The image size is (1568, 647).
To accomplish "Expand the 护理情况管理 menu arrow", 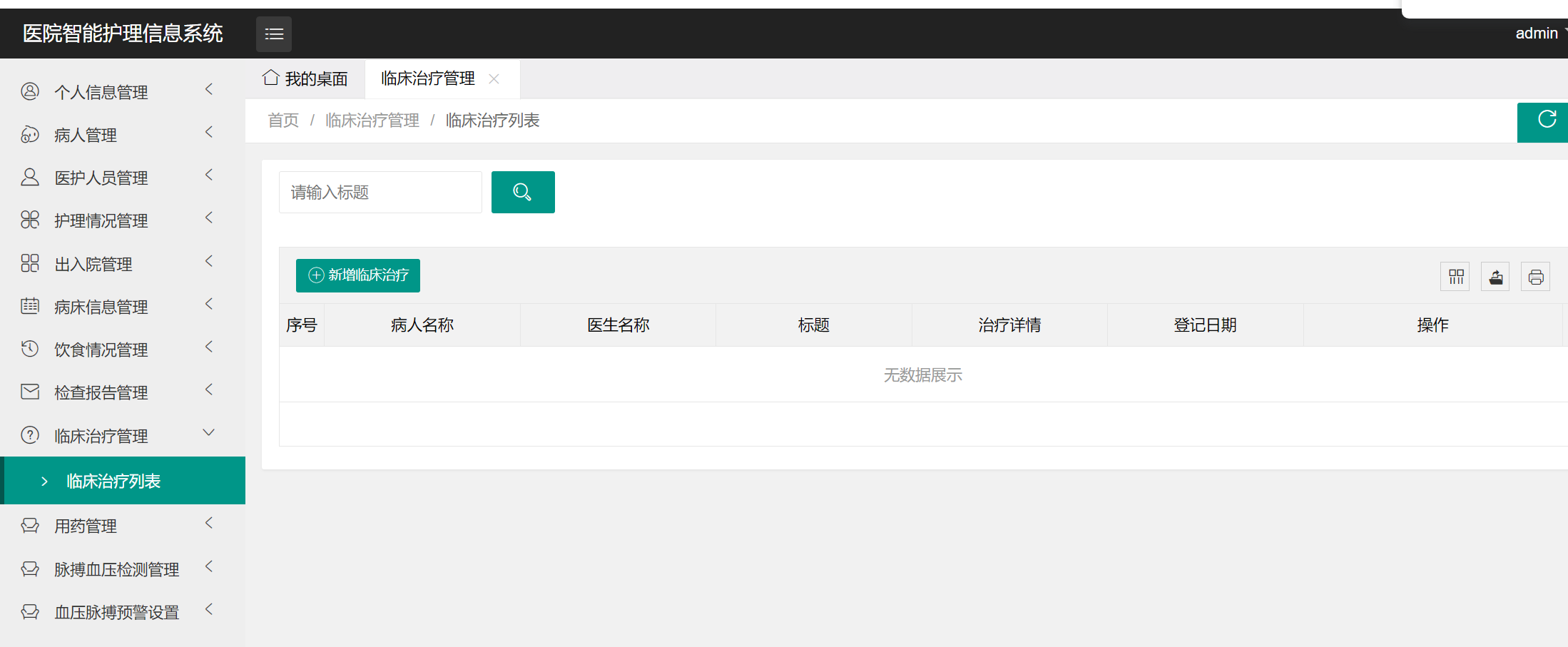I will coord(209,218).
